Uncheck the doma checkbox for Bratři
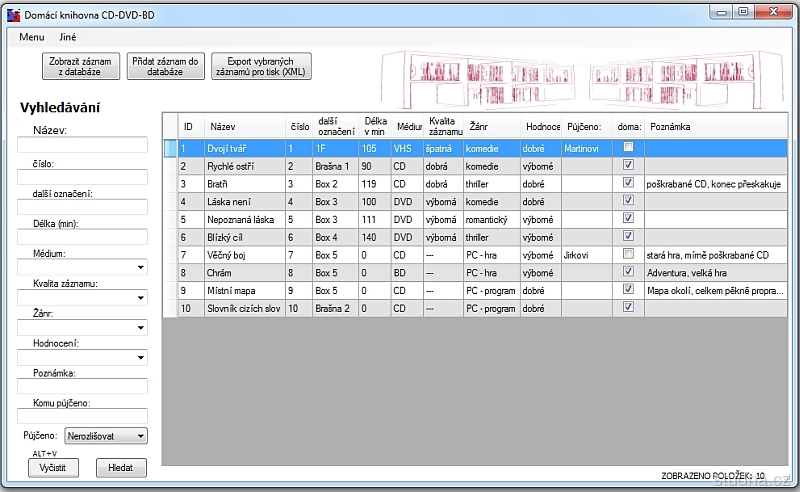800x492 pixels. coord(628,183)
